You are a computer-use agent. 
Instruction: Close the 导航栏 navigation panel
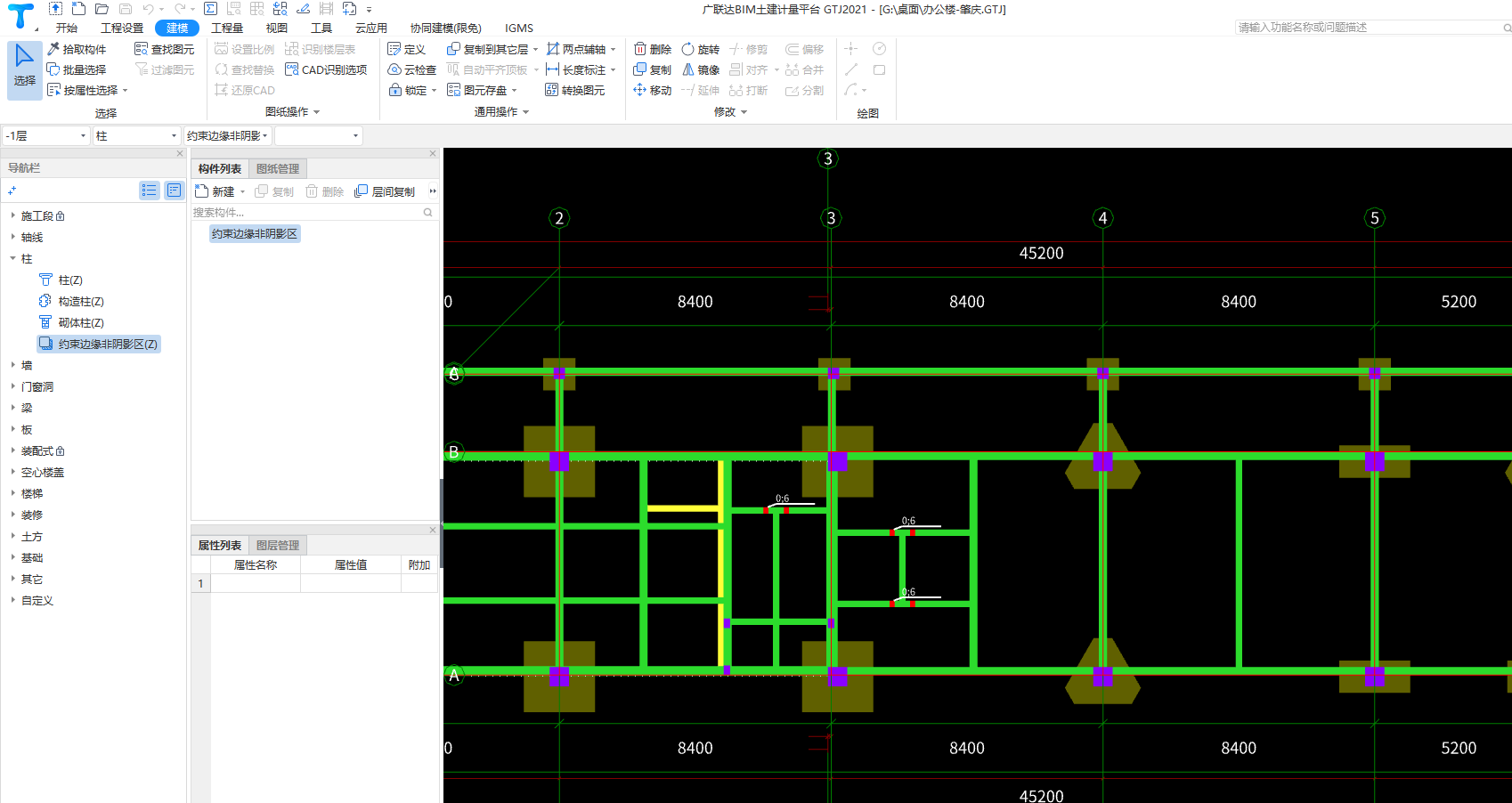180,153
